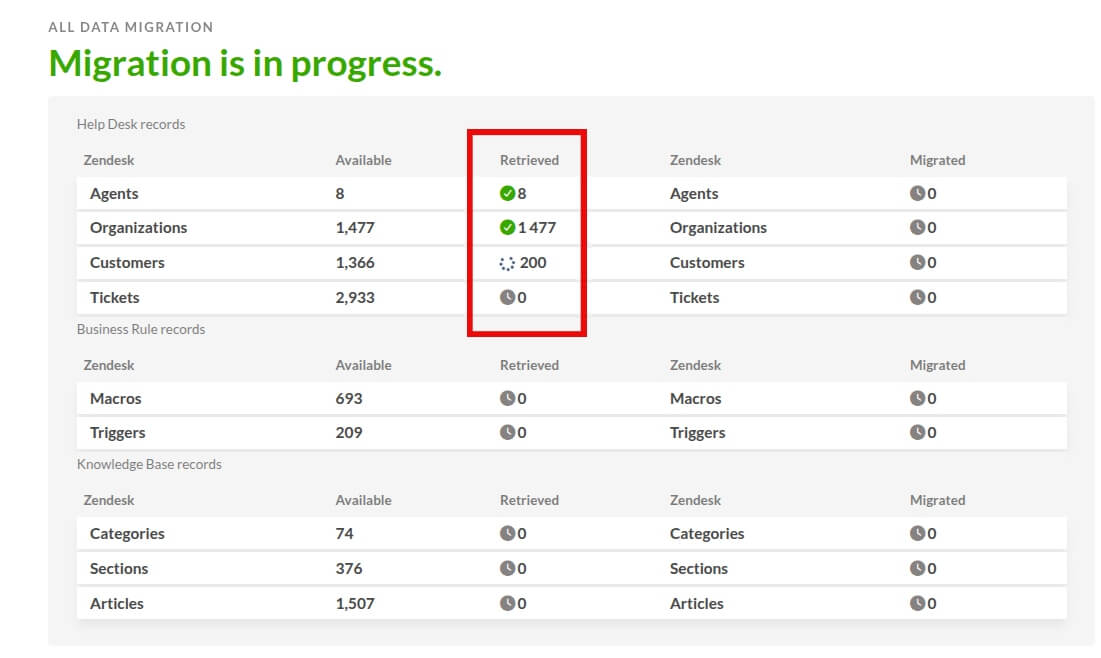Click the Knowledge Base records section heading
Screen dimensions: 1101x658
(x=149, y=464)
